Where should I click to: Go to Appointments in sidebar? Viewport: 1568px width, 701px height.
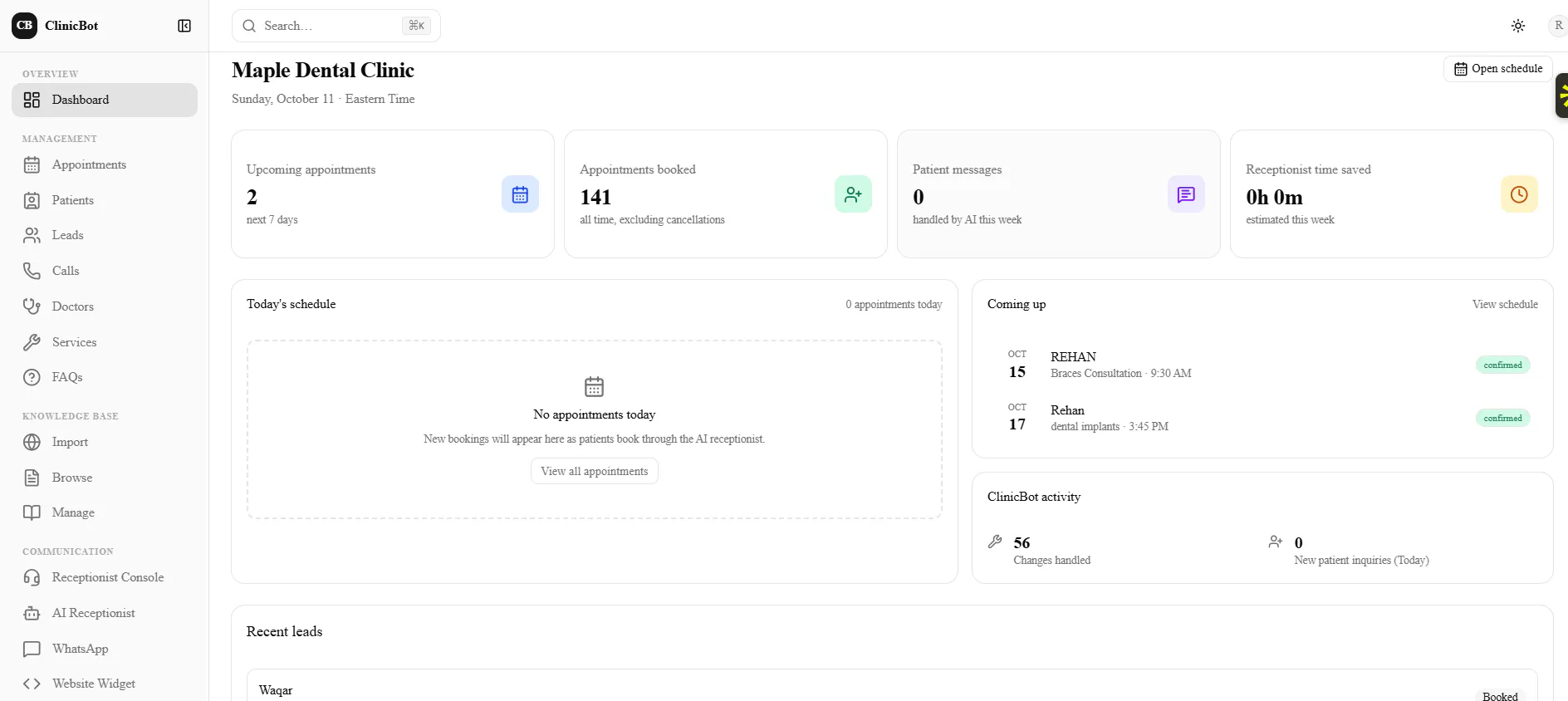[105, 164]
